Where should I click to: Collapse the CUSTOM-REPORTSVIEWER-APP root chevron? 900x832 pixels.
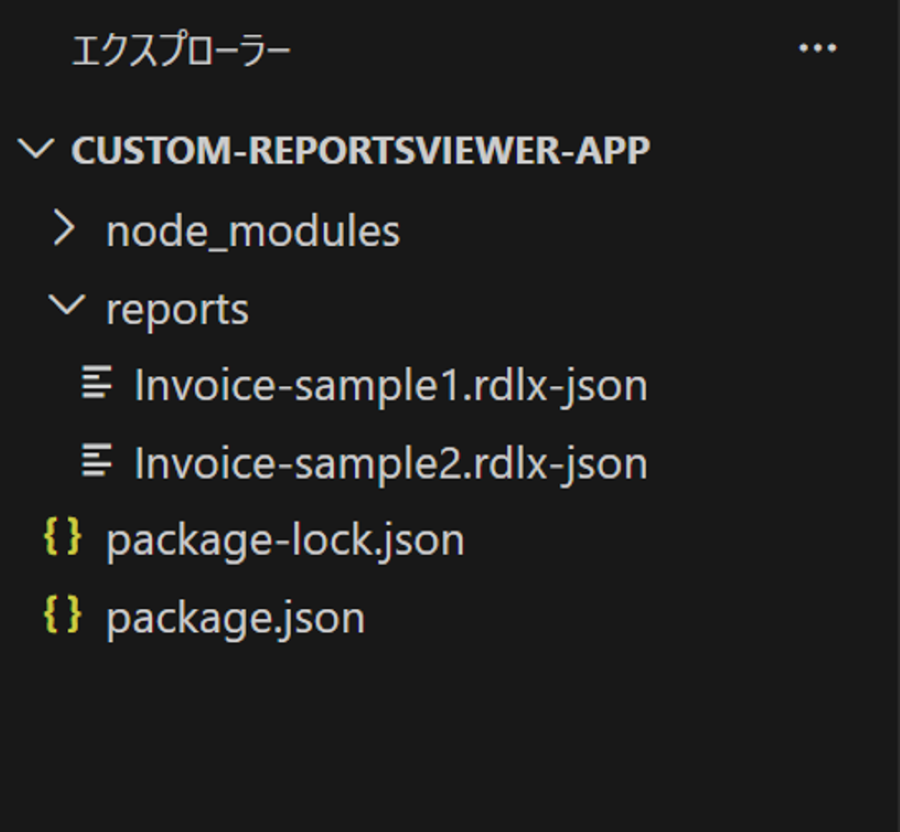pos(38,150)
